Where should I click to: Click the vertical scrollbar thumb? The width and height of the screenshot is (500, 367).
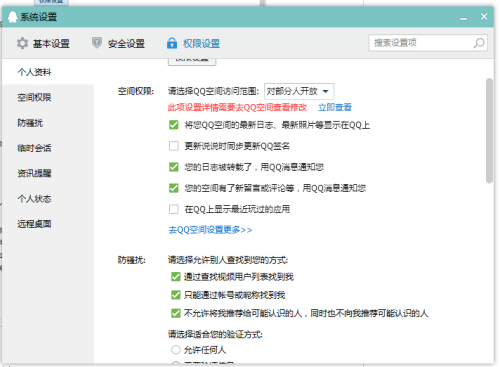tap(489, 131)
